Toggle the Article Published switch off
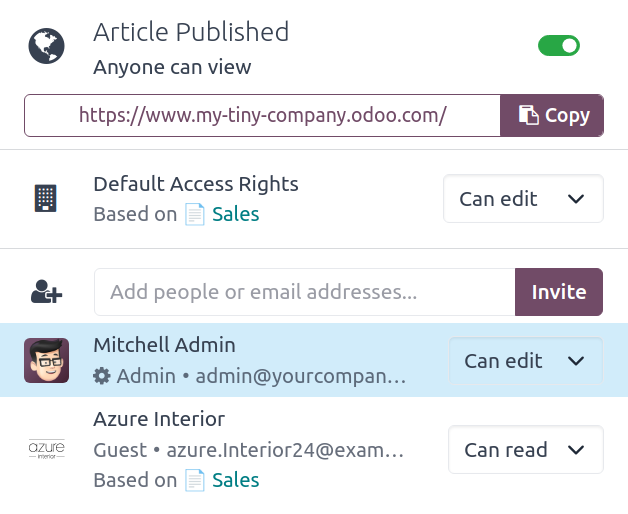 [558, 45]
